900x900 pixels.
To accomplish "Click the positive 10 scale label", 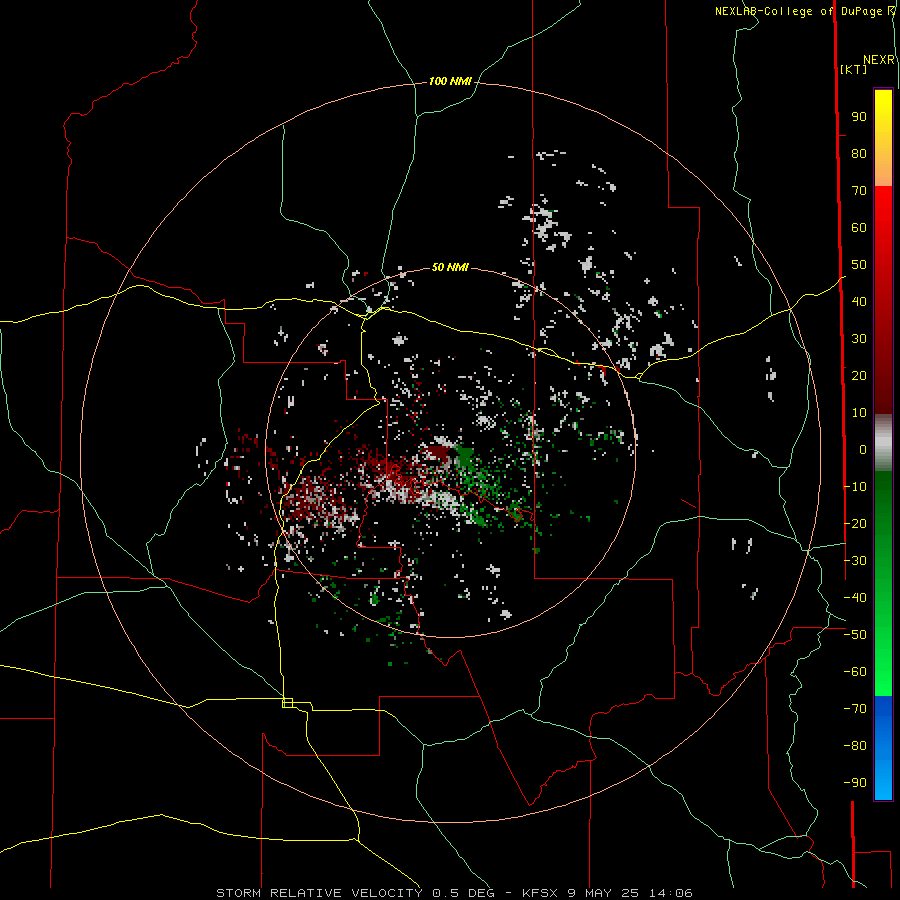I will click(859, 413).
